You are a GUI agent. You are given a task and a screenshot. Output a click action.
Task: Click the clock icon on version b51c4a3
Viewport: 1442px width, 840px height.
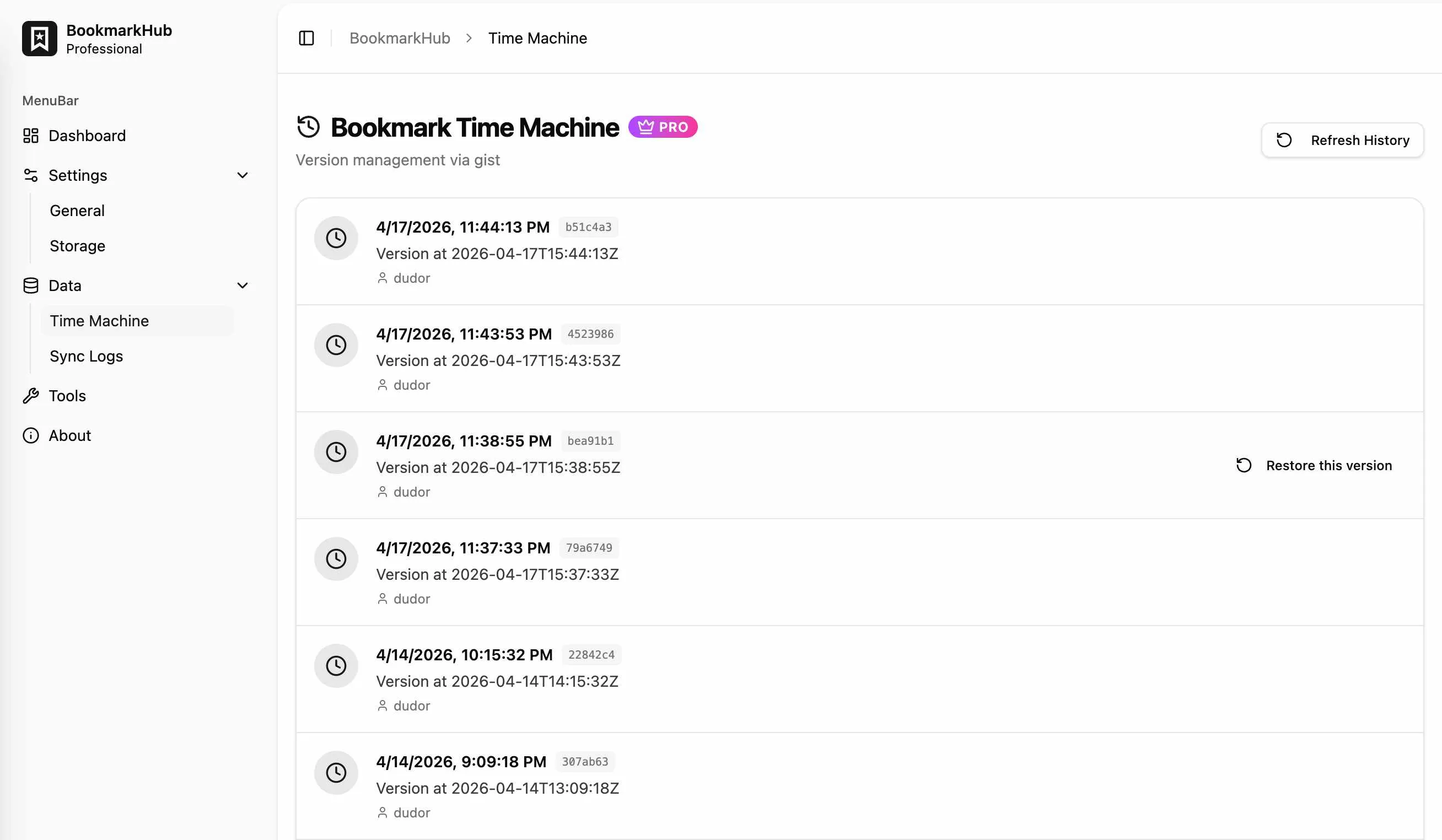[336, 238]
